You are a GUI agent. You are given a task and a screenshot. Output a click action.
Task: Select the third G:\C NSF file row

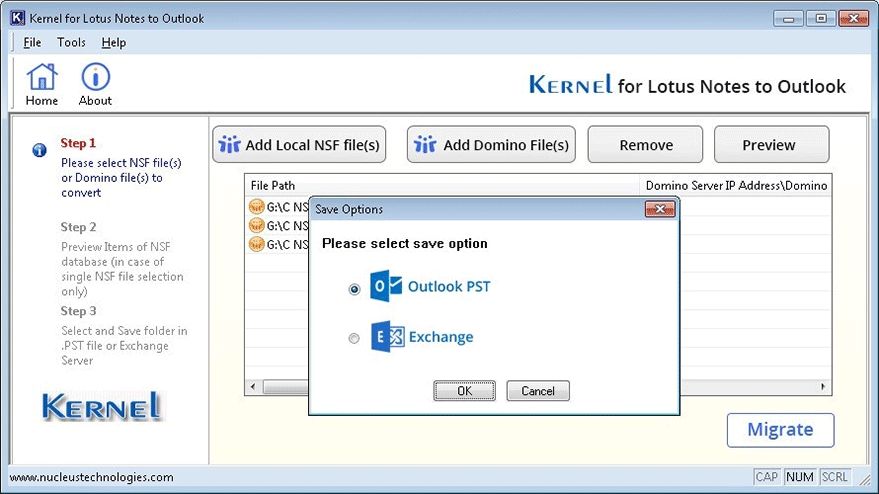[279, 244]
